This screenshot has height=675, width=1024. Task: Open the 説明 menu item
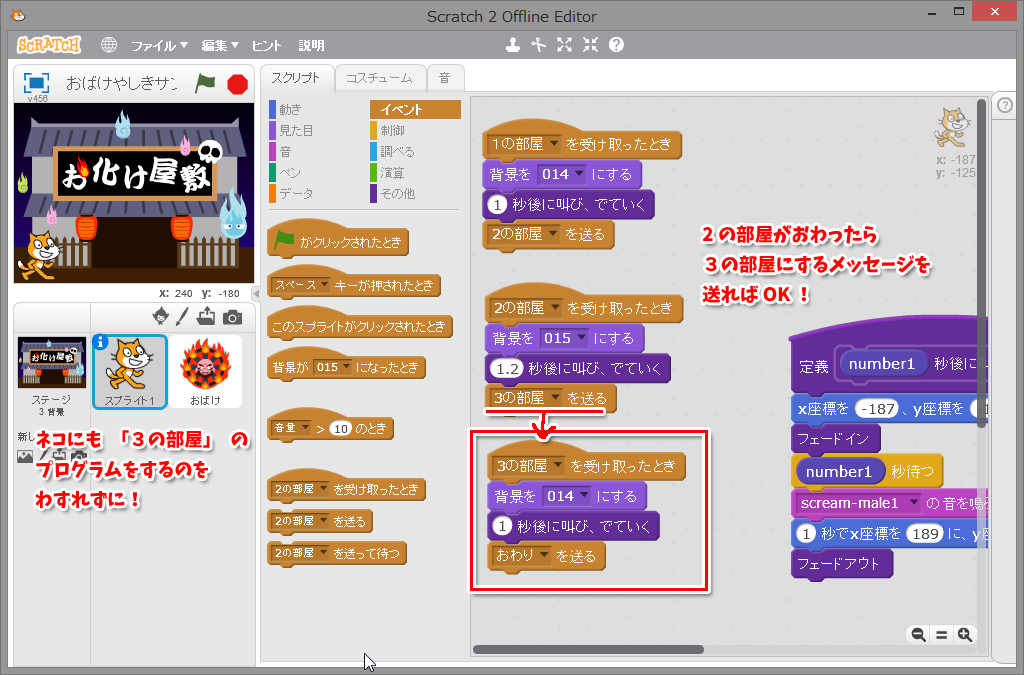pos(312,45)
